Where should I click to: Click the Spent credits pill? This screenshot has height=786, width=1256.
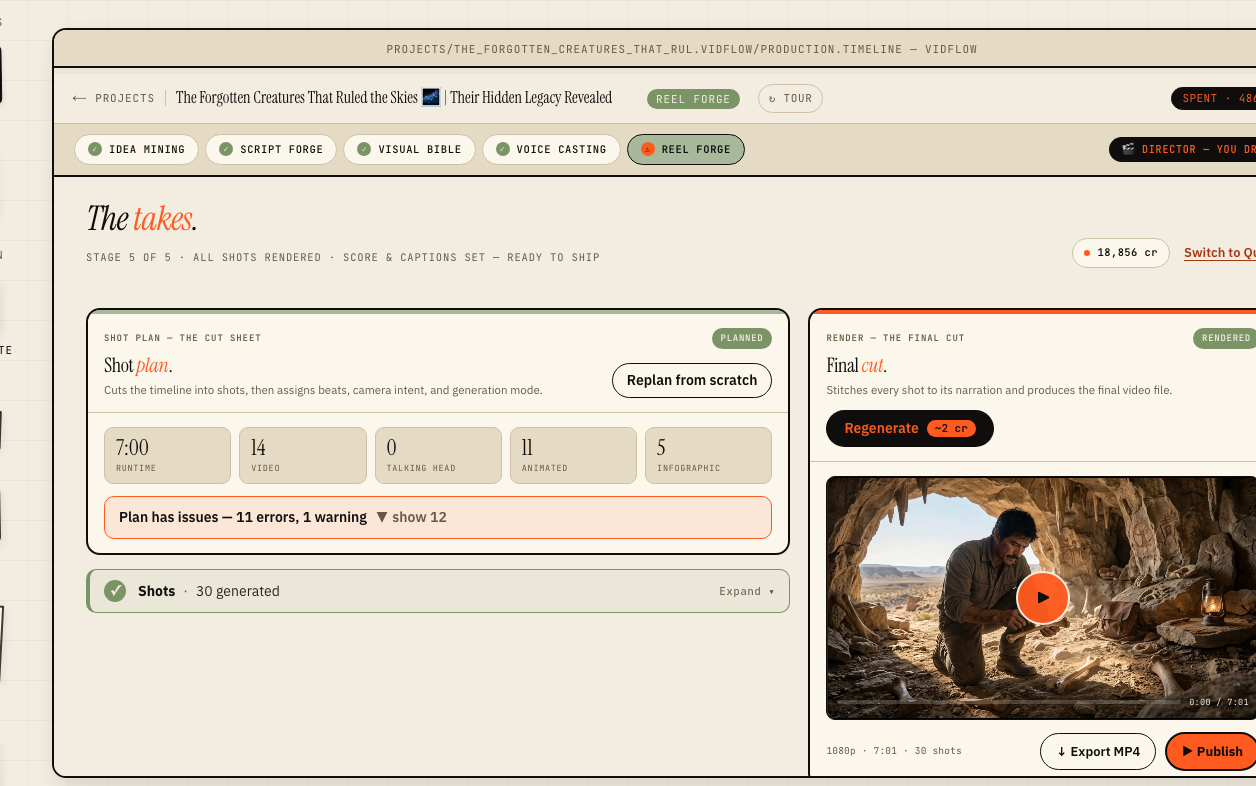point(1214,98)
